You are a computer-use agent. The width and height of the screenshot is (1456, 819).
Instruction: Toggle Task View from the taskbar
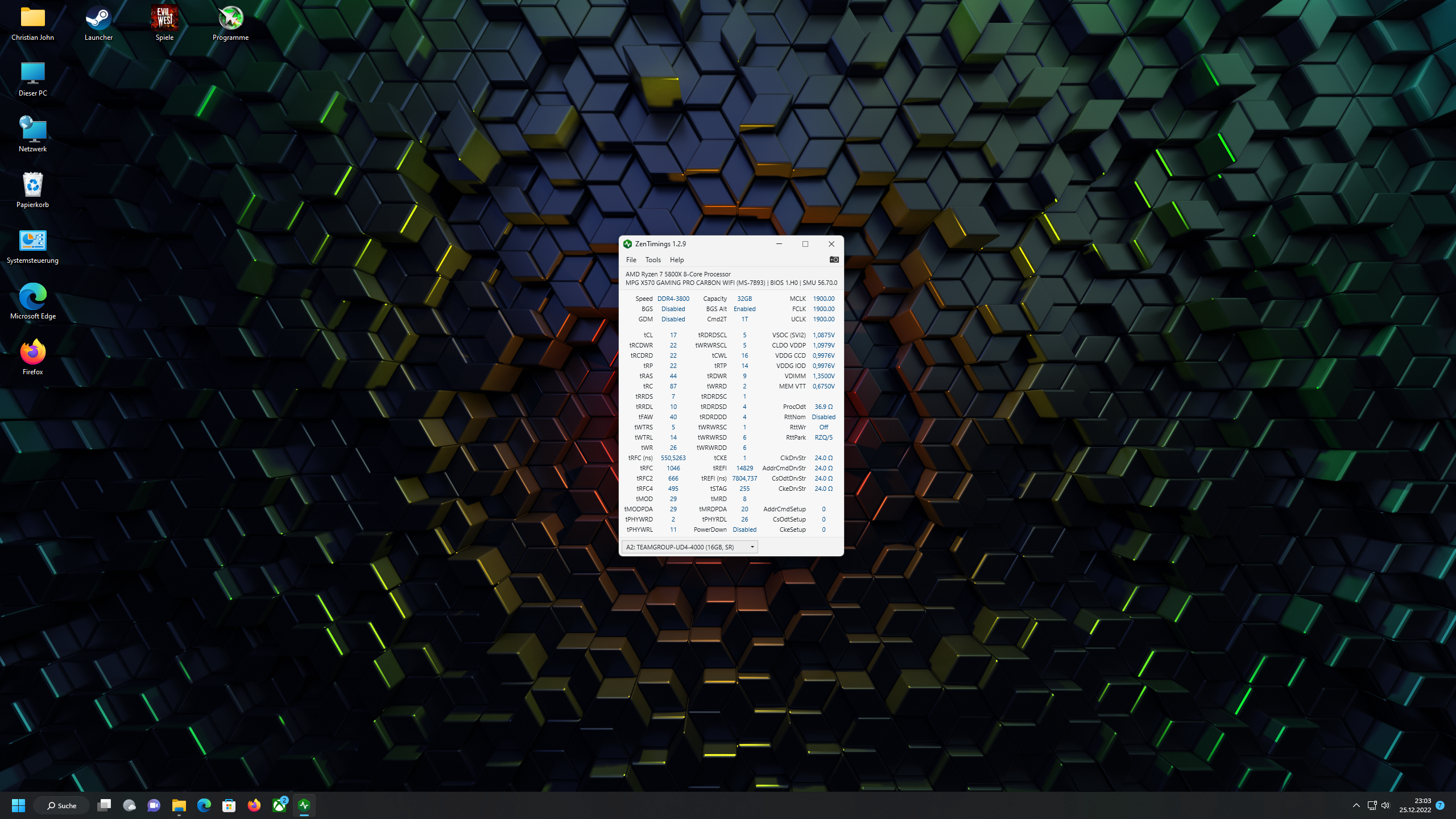point(104,805)
